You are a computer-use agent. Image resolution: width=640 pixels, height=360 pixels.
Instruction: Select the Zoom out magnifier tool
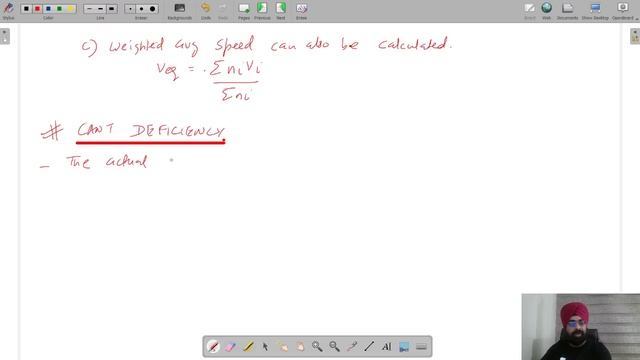pos(335,347)
